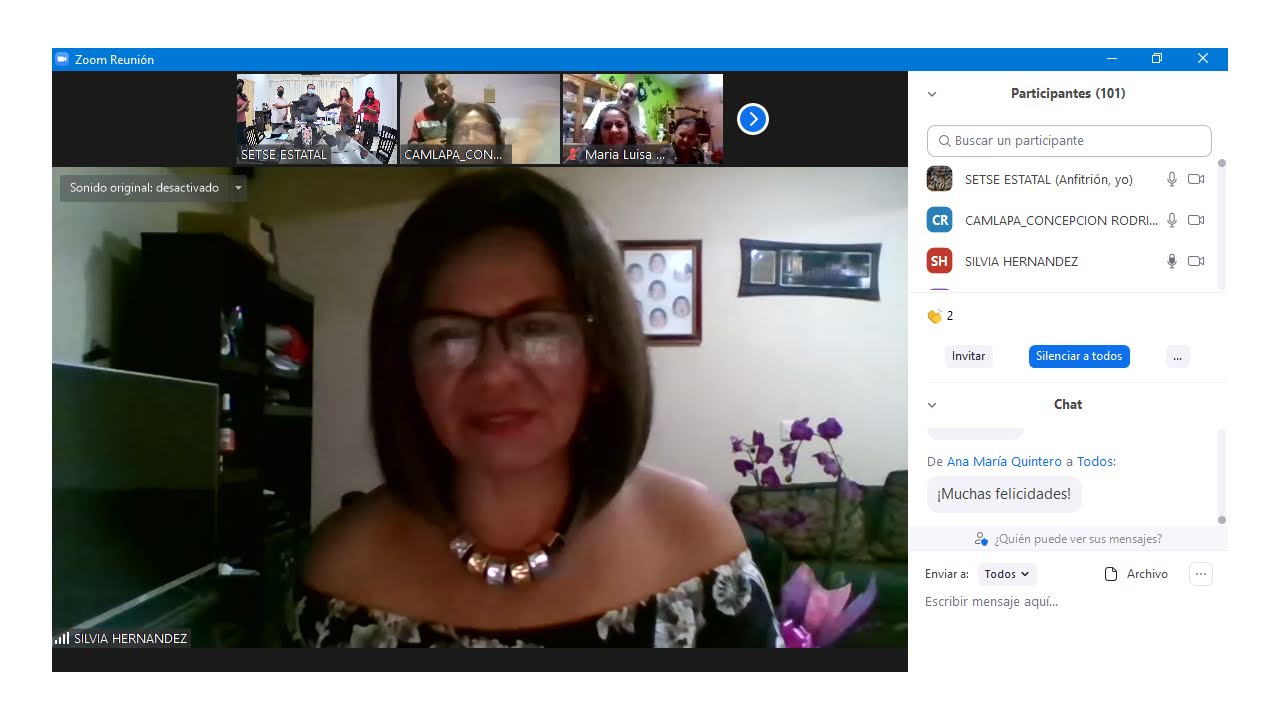This screenshot has width=1280, height=720.
Task: Click Ana María Quintero sender name
Action: [x=1004, y=462]
